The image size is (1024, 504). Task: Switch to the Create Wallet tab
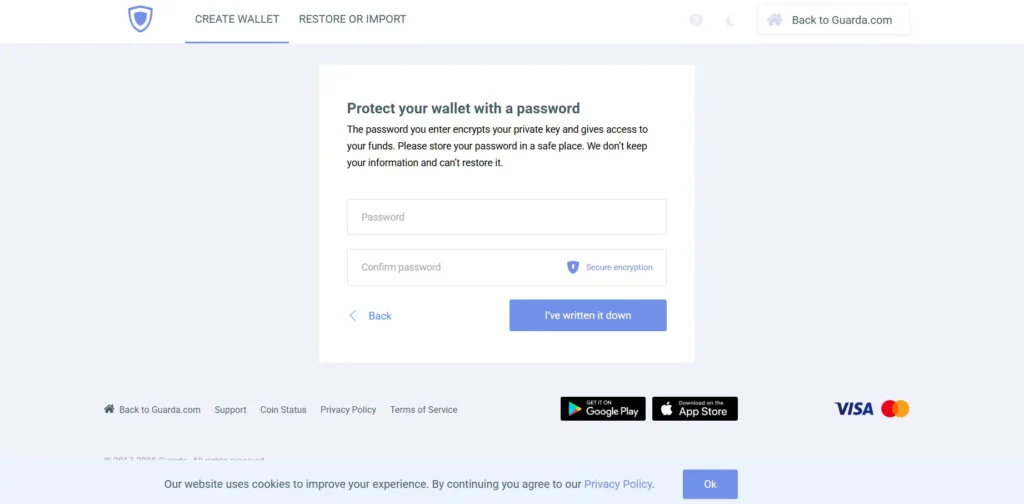coord(237,20)
